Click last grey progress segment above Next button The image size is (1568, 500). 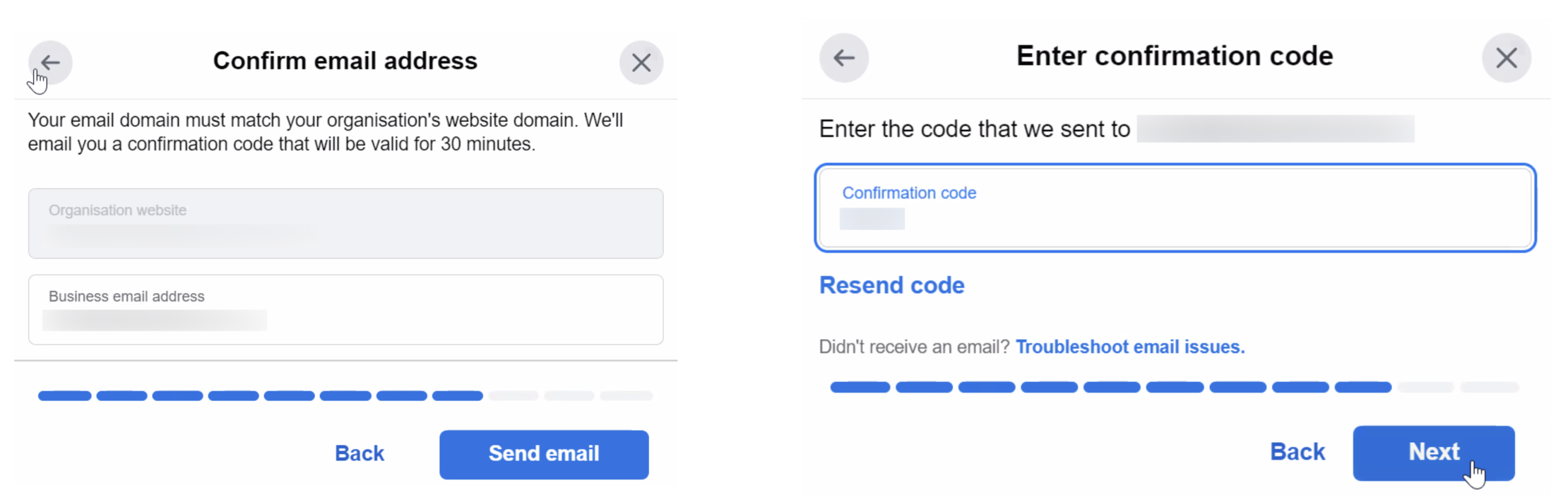1489,387
